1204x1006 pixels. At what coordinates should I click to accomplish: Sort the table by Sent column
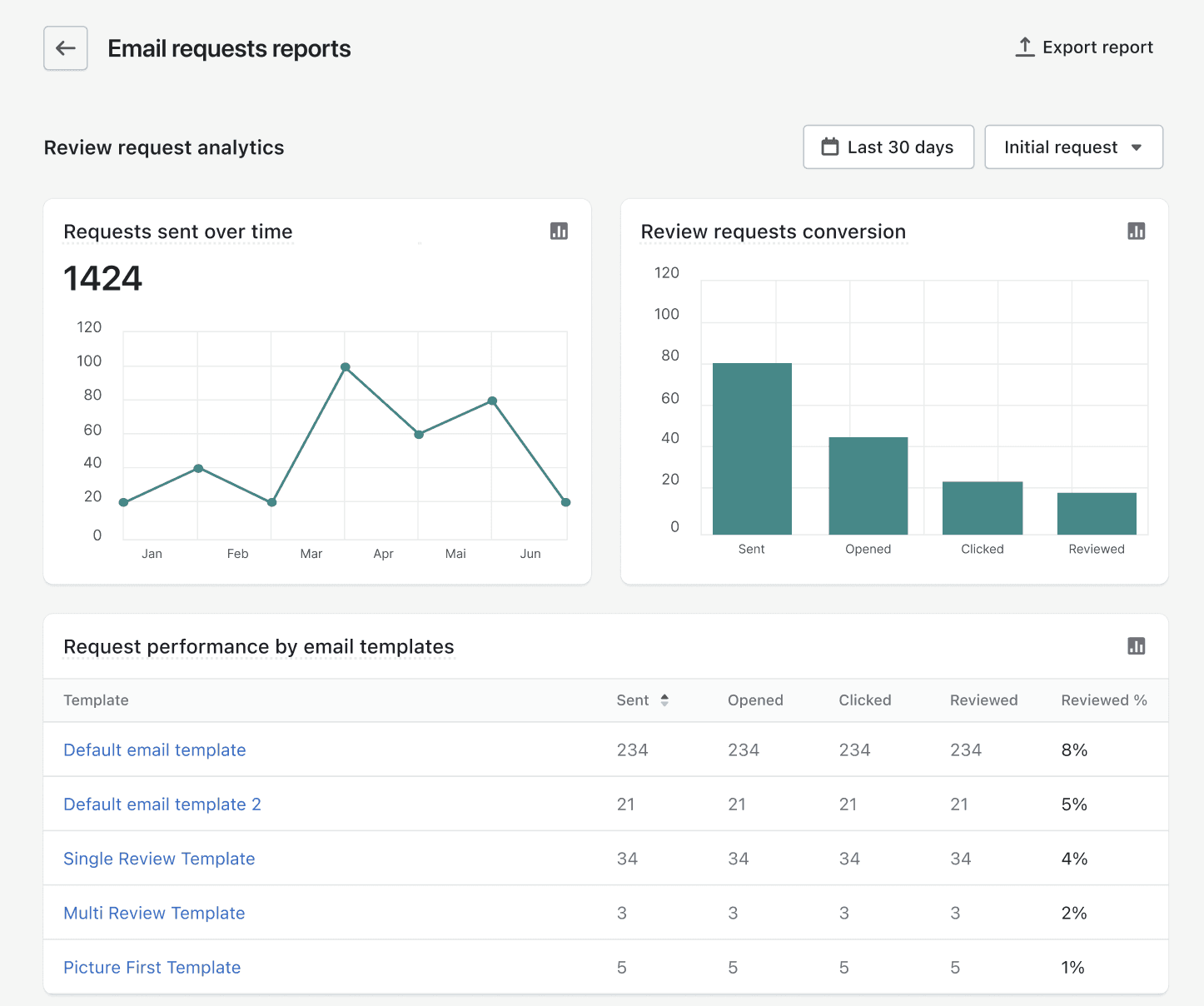point(642,700)
